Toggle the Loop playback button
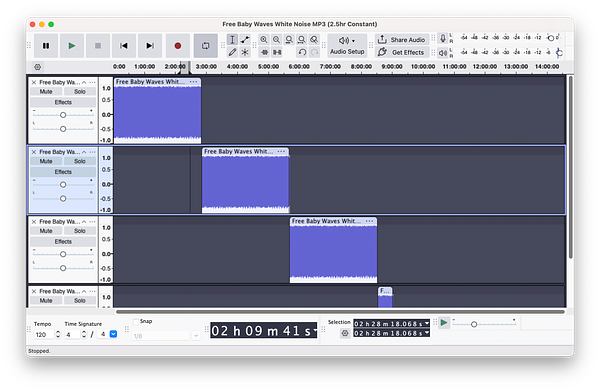The height and width of the screenshot is (391, 600). [205, 46]
